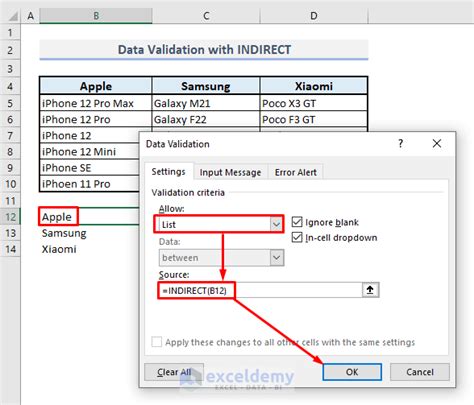The image size is (474, 405).
Task: Click the Clear All button
Action: pos(174,372)
